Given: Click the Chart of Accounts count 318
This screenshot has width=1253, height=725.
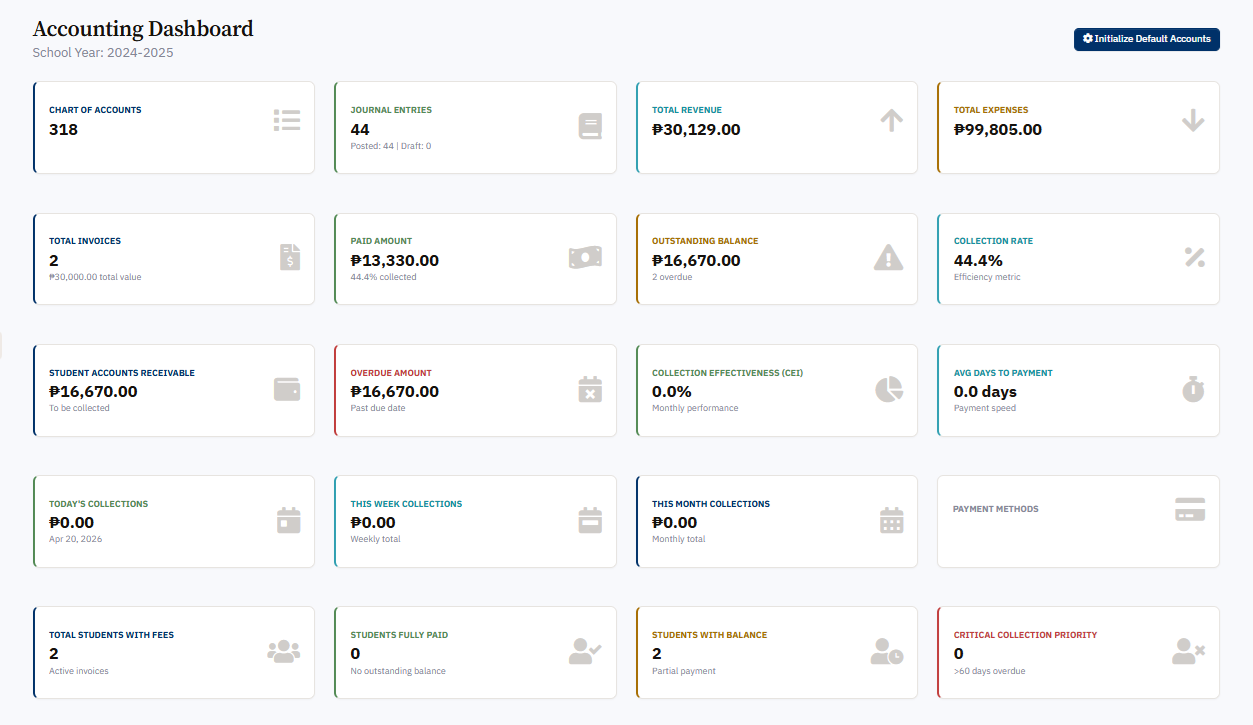Looking at the screenshot, I should (63, 129).
